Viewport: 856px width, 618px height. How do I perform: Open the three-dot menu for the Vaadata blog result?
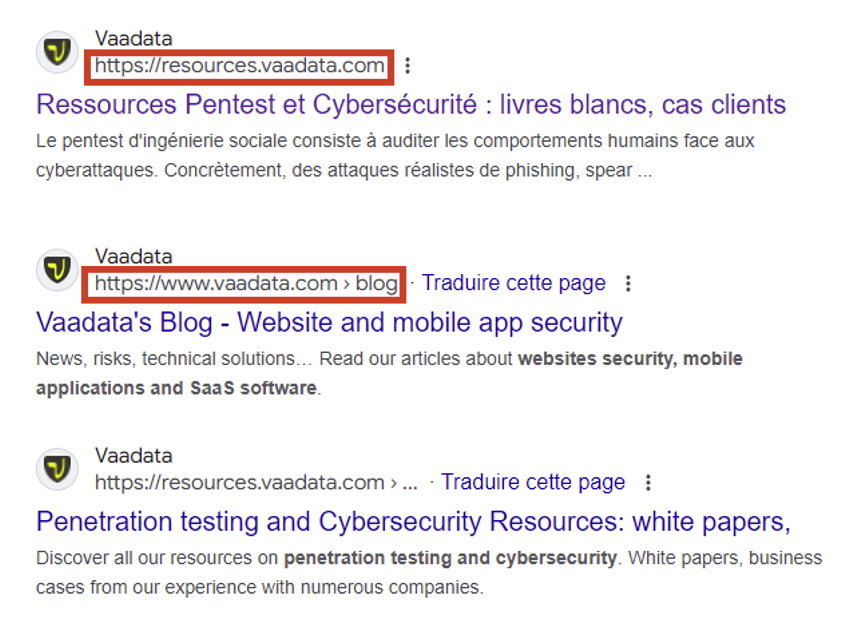pyautogui.click(x=628, y=284)
